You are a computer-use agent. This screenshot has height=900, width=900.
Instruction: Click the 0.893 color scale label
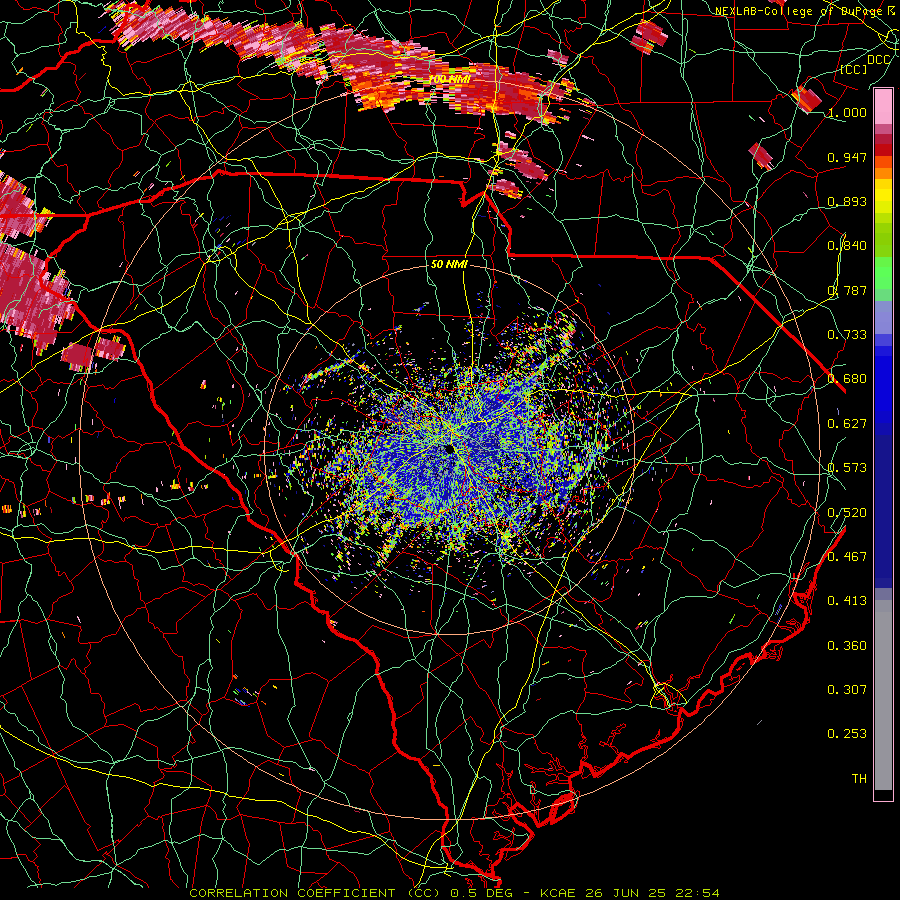[847, 201]
